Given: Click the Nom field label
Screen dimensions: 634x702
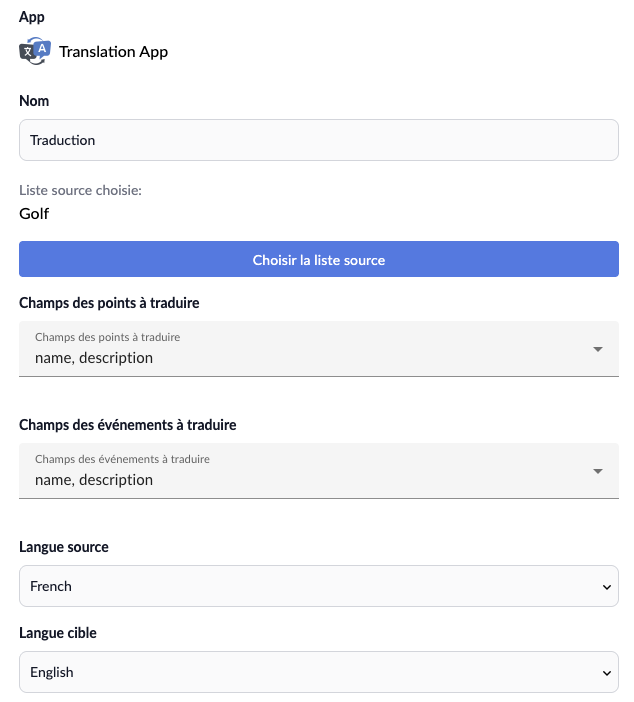Looking at the screenshot, I should (34, 101).
